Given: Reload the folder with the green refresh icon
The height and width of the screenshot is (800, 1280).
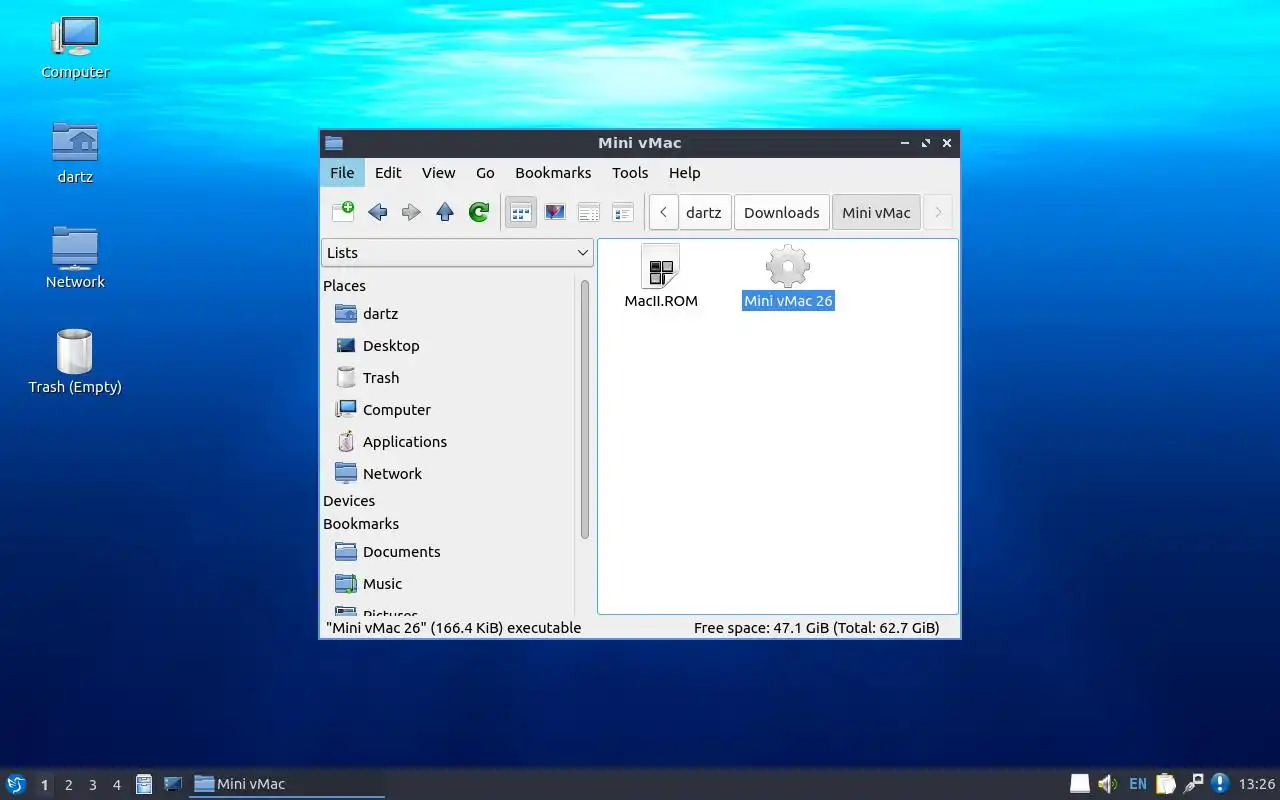Looking at the screenshot, I should [x=479, y=212].
